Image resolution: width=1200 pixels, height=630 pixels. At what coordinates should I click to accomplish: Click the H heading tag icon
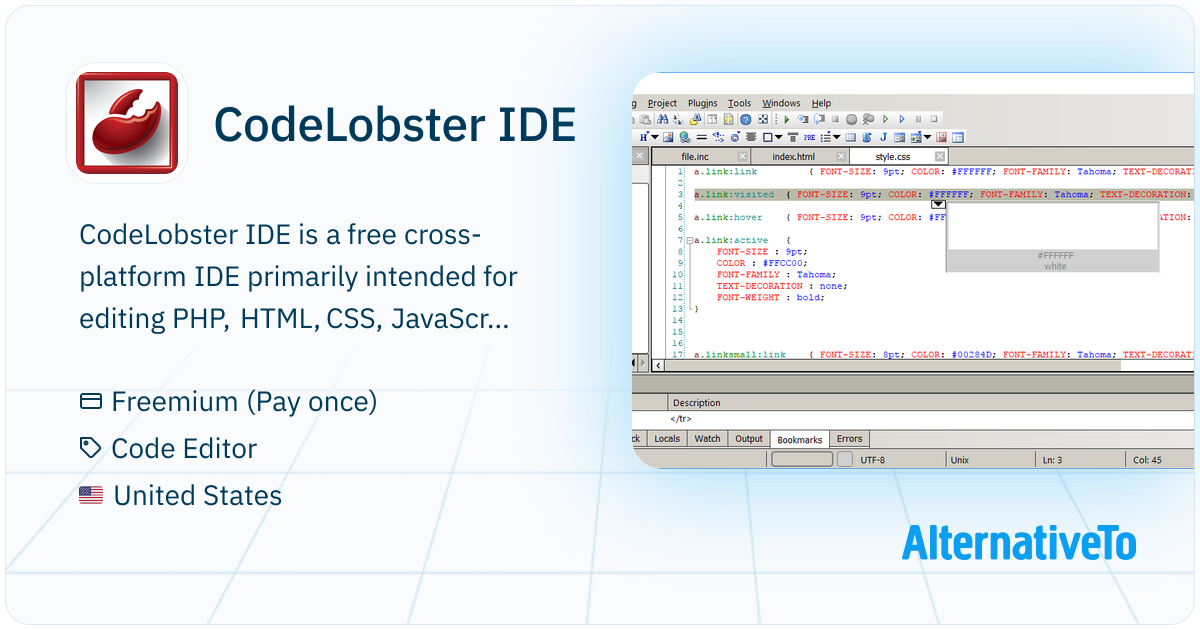644,137
